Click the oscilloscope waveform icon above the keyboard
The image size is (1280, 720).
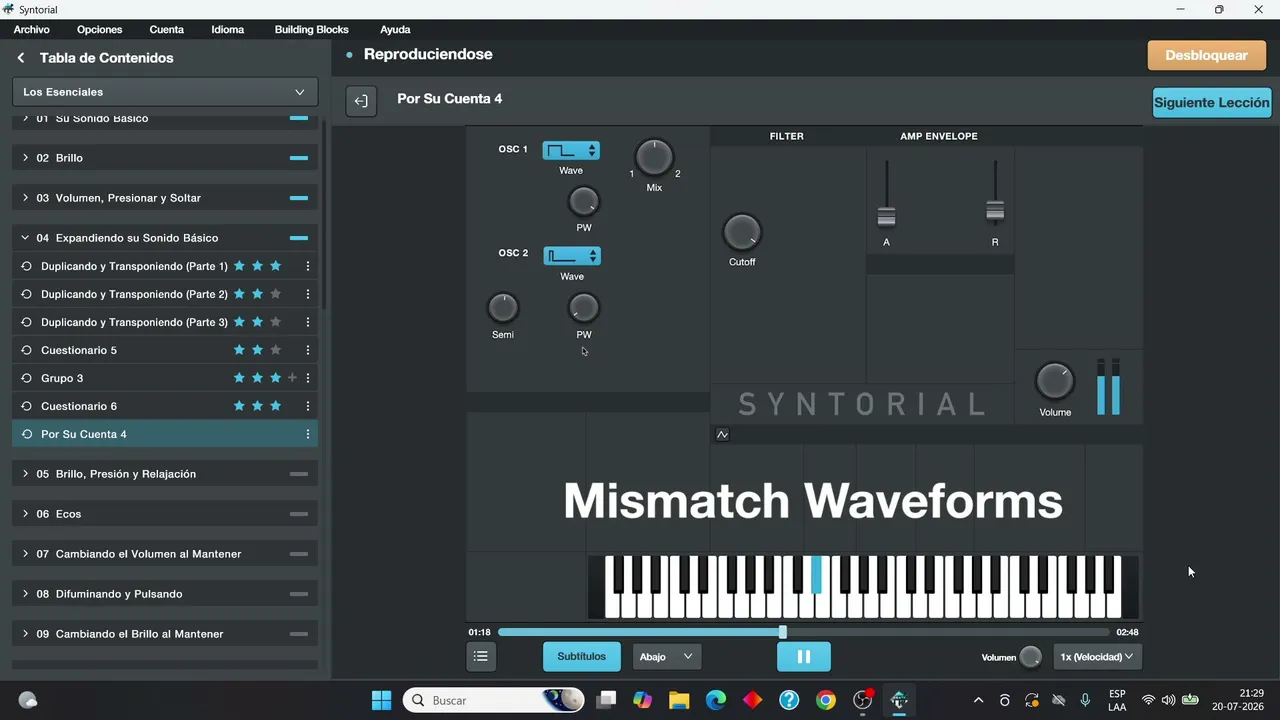point(722,434)
